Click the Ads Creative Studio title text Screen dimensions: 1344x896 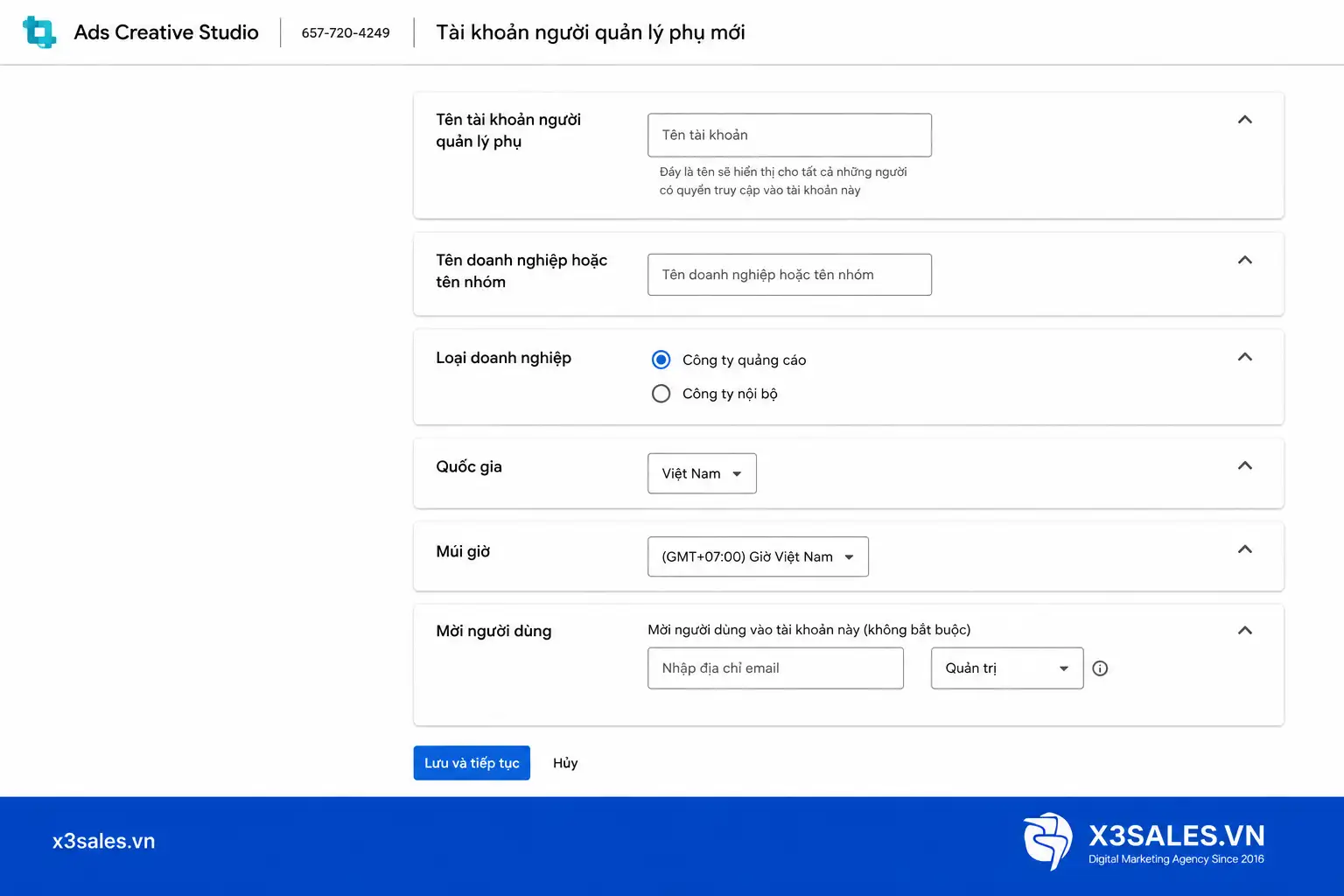click(x=166, y=32)
